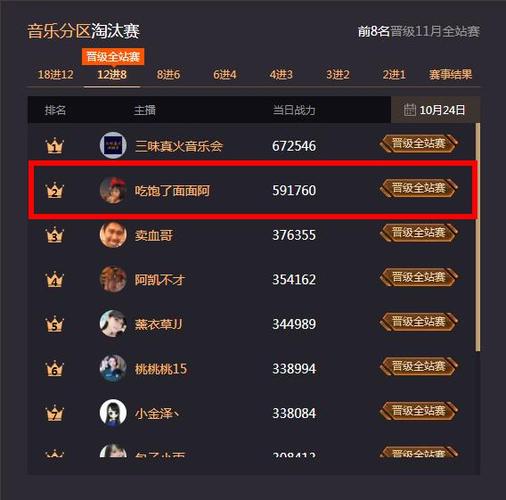Click the rank 3 crown icon

pyautogui.click(x=54, y=235)
